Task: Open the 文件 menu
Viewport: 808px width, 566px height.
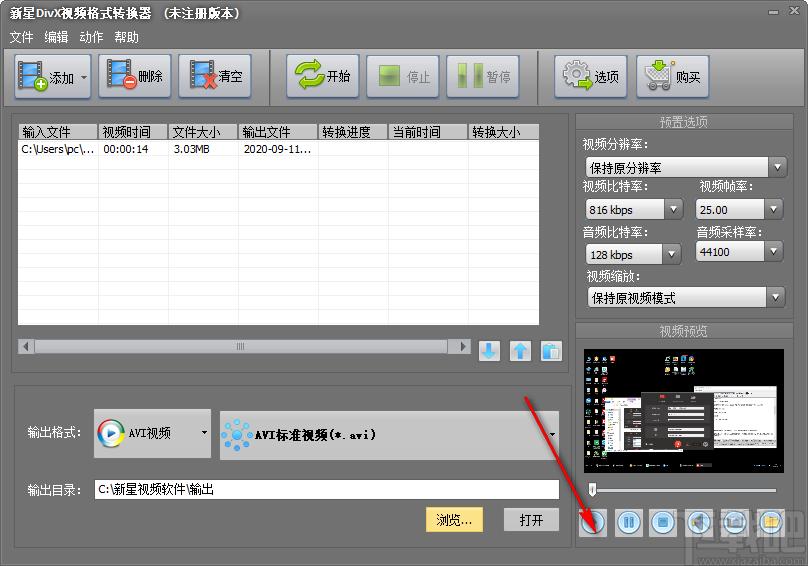Action: [x=21, y=37]
